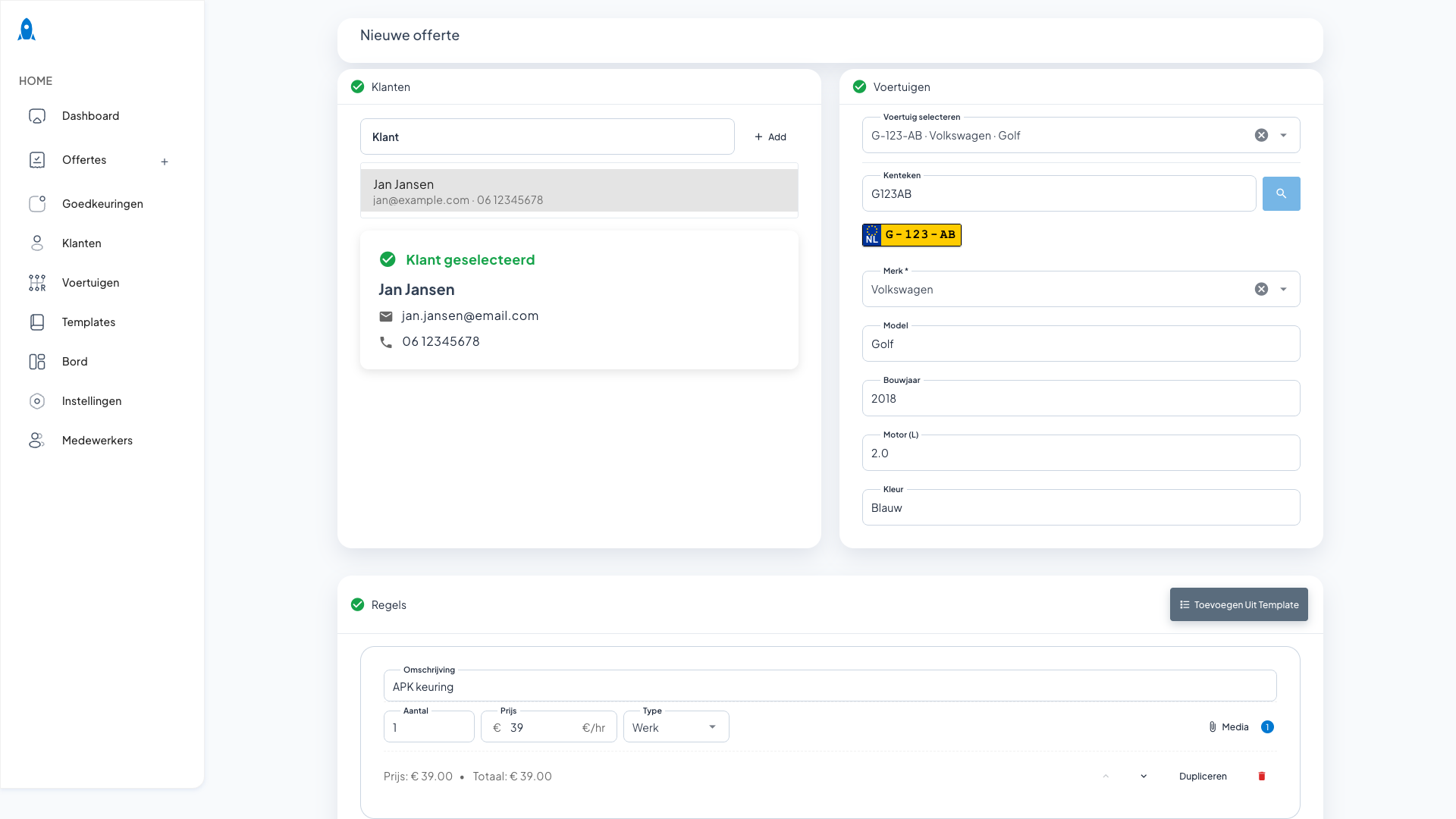1456x819 pixels.
Task: Click Toevoegen Uit Template button
Action: coord(1238,604)
